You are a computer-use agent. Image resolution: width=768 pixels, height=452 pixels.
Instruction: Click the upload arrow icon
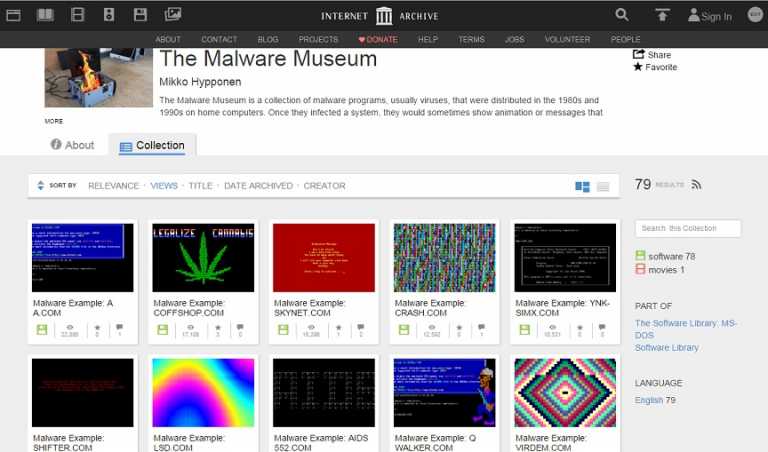pos(662,15)
